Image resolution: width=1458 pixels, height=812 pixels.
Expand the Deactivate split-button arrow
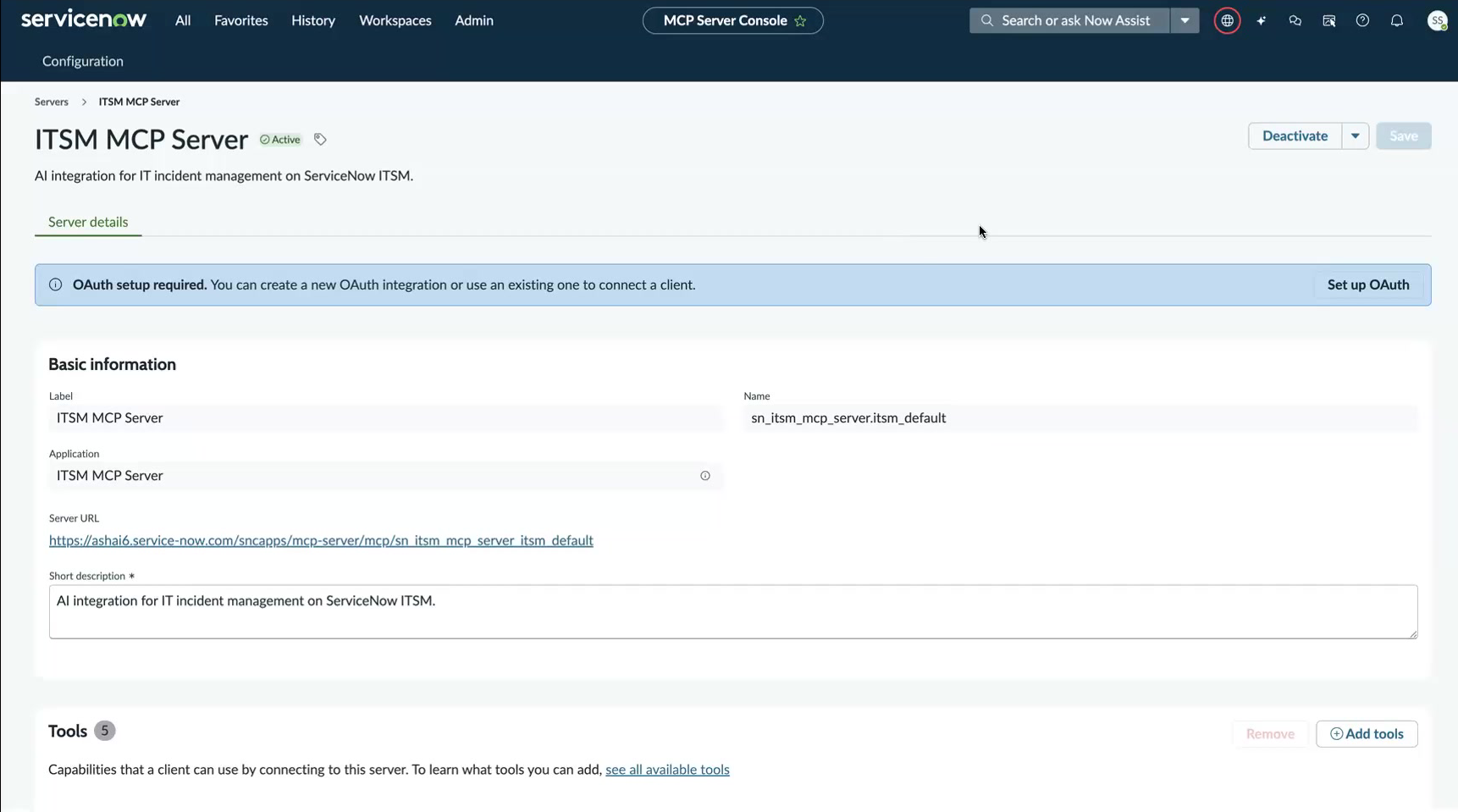tap(1356, 136)
